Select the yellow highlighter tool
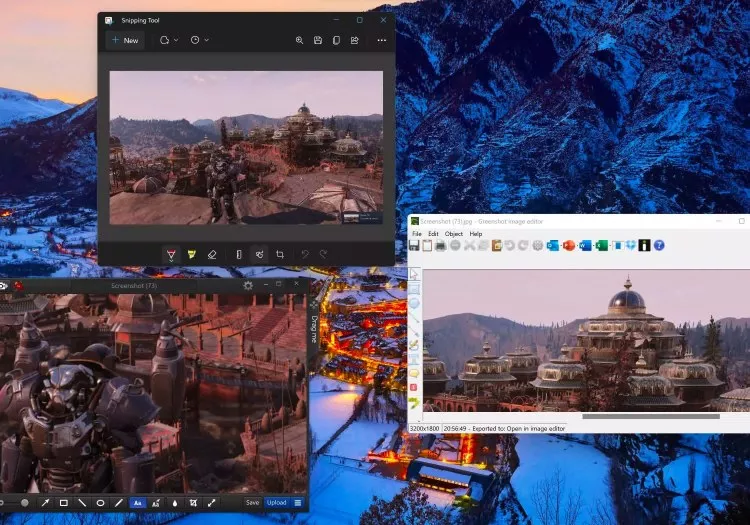Image resolution: width=750 pixels, height=525 pixels. pos(191,255)
